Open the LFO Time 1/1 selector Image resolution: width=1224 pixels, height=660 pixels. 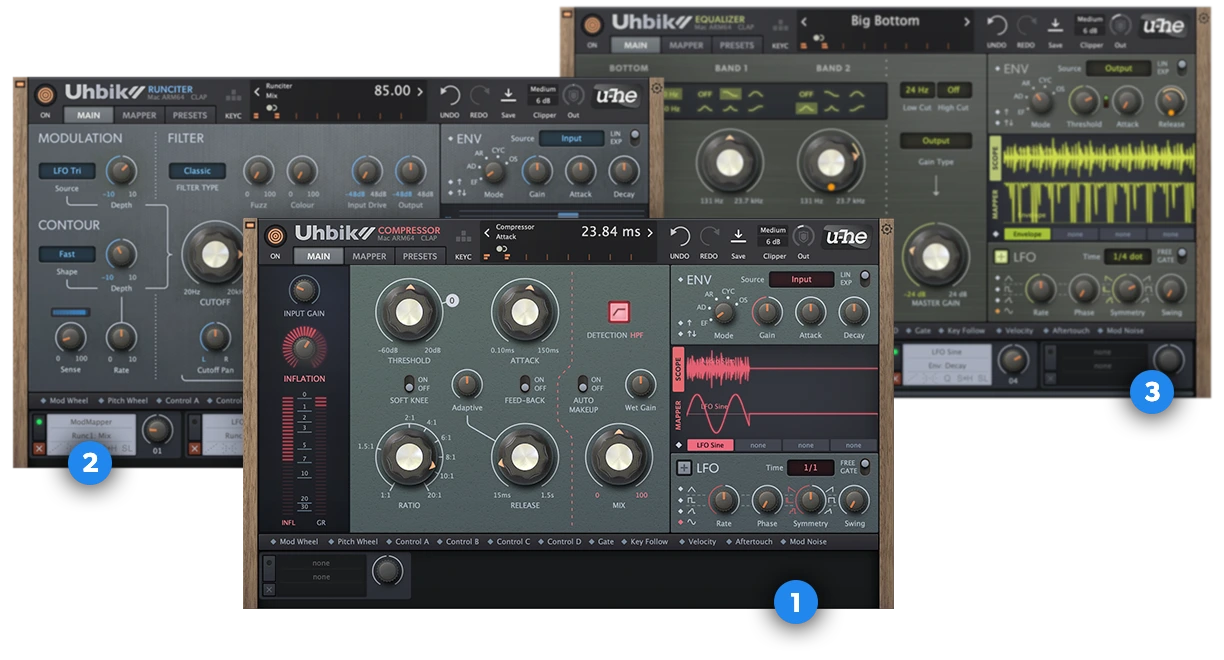click(810, 468)
